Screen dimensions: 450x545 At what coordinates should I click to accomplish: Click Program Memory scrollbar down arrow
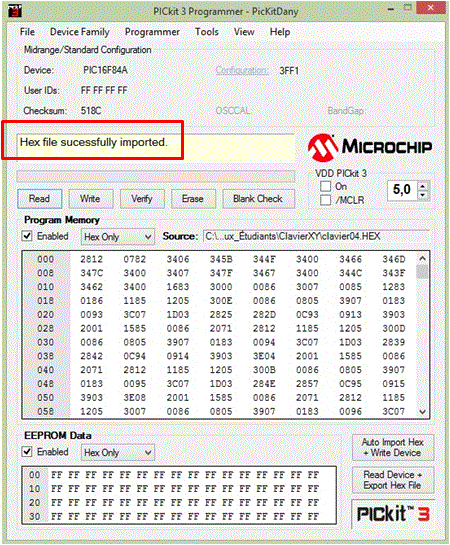pyautogui.click(x=423, y=412)
